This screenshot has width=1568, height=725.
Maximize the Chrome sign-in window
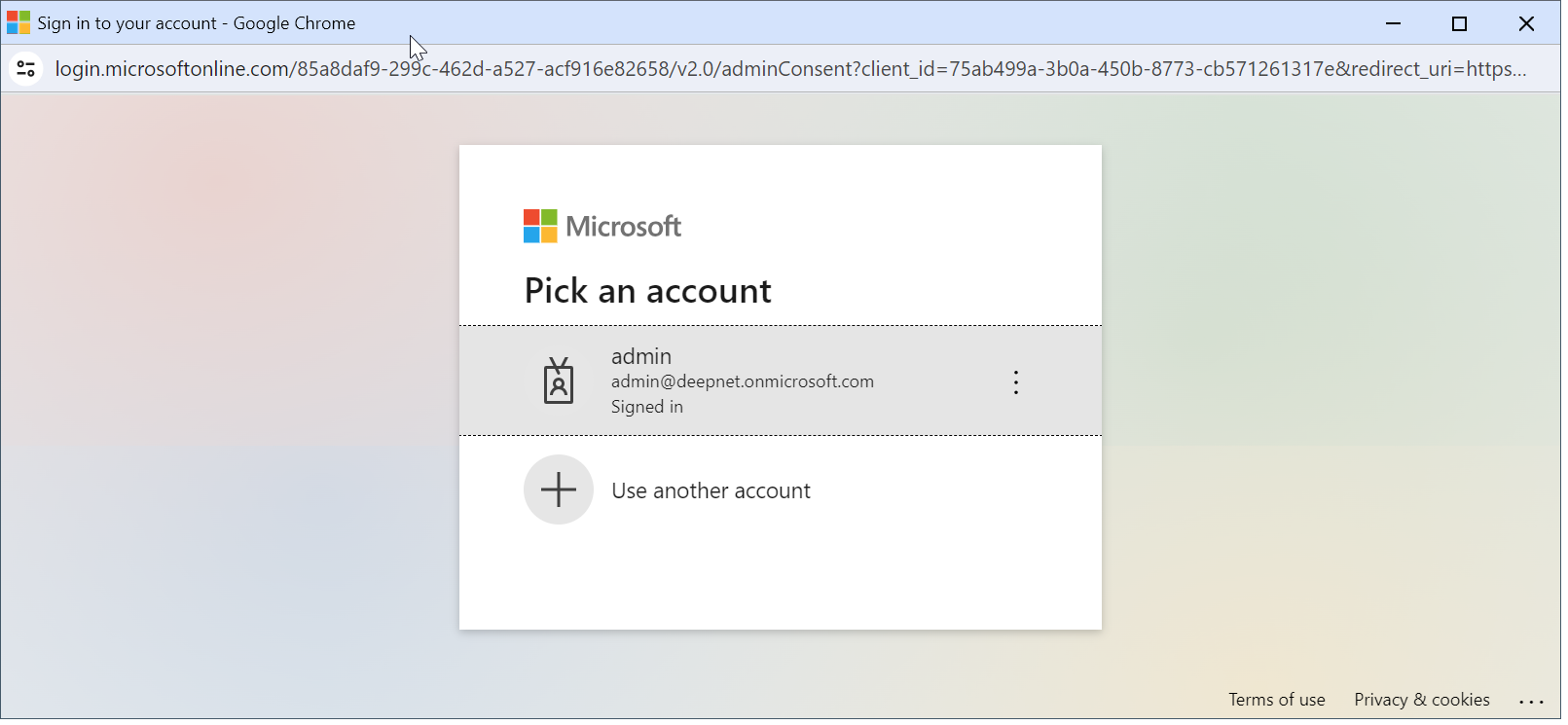coord(1459,23)
